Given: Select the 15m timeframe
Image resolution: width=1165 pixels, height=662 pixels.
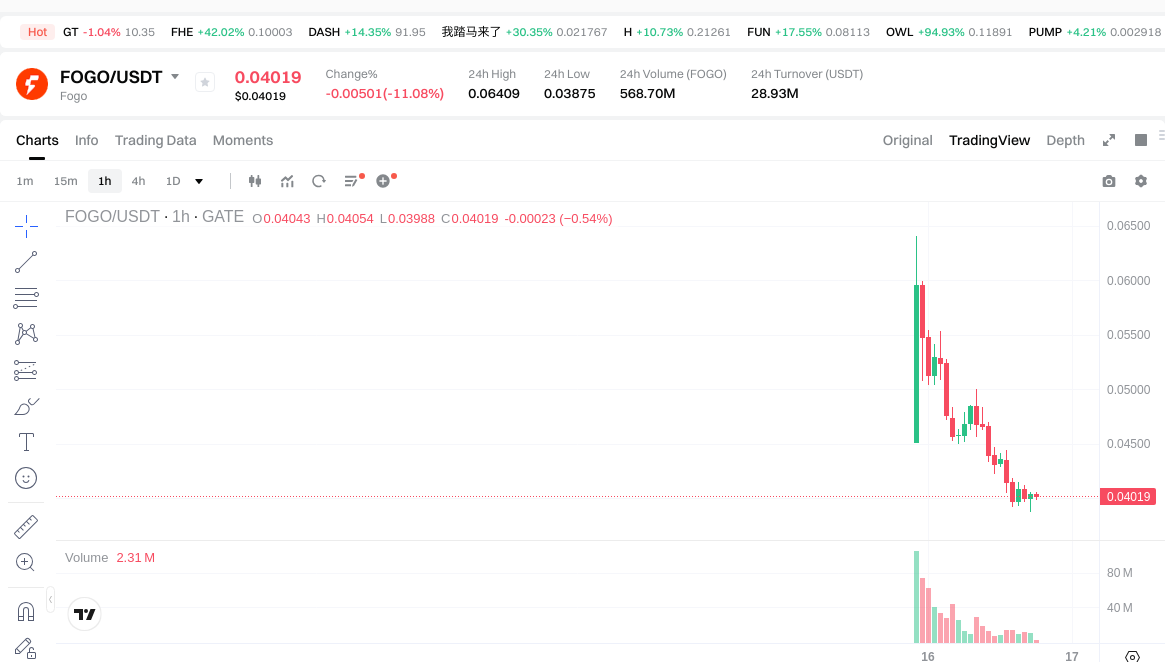Looking at the screenshot, I should pos(65,181).
